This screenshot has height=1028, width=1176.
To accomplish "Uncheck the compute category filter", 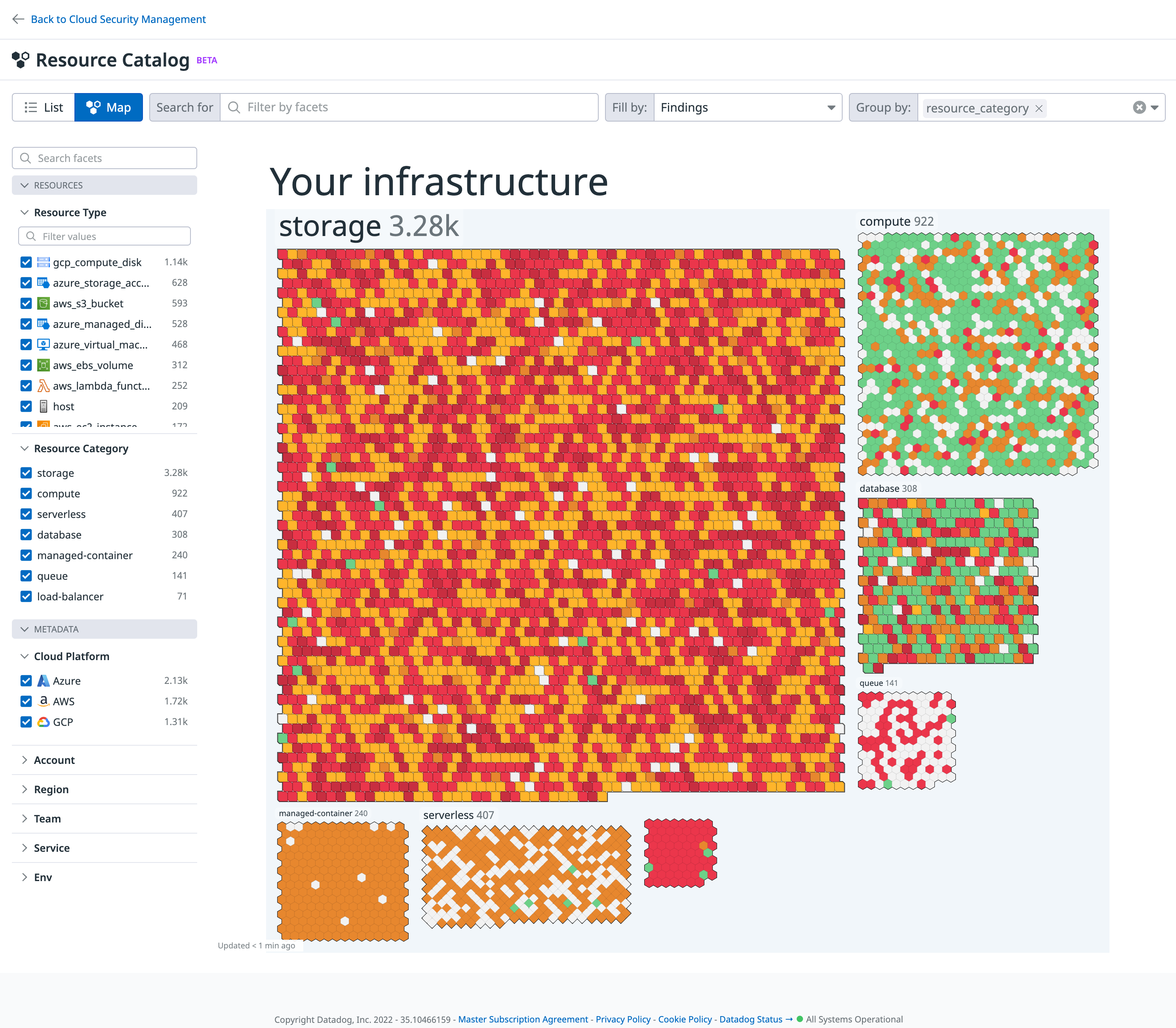I will [x=26, y=493].
